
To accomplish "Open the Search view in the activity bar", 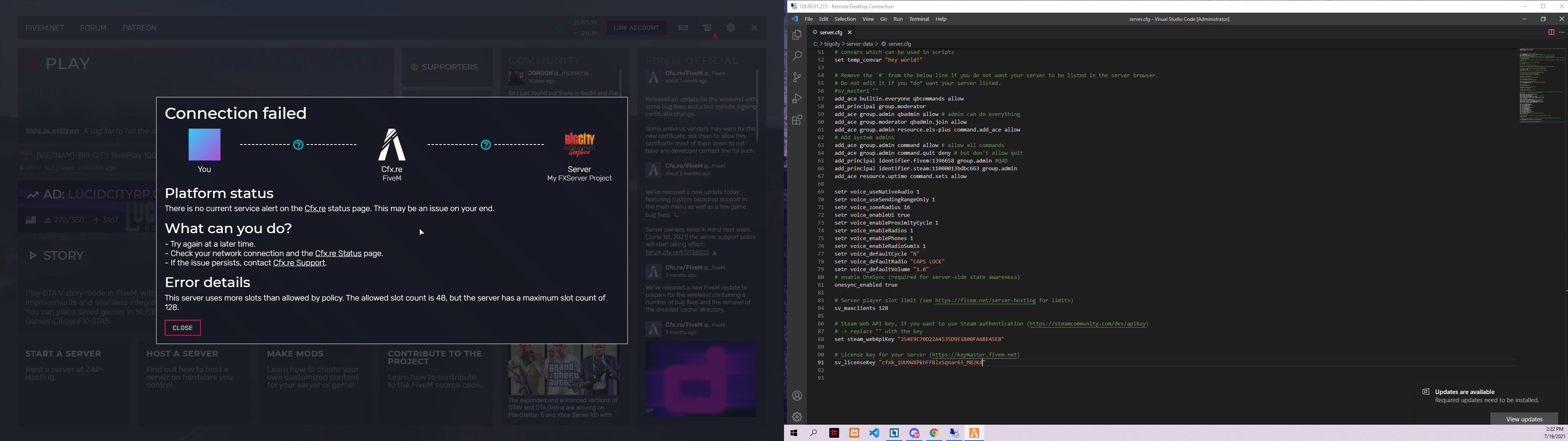I will tap(797, 56).
